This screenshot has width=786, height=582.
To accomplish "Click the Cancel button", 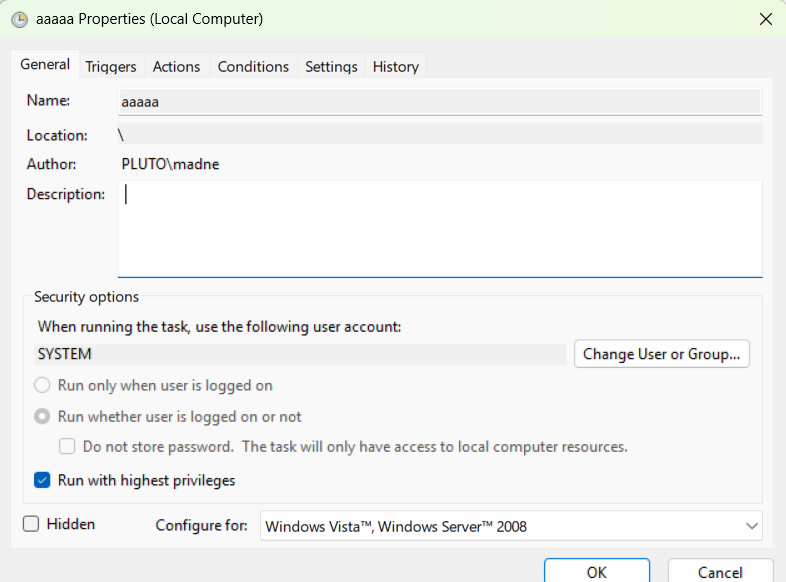I will (x=720, y=571).
